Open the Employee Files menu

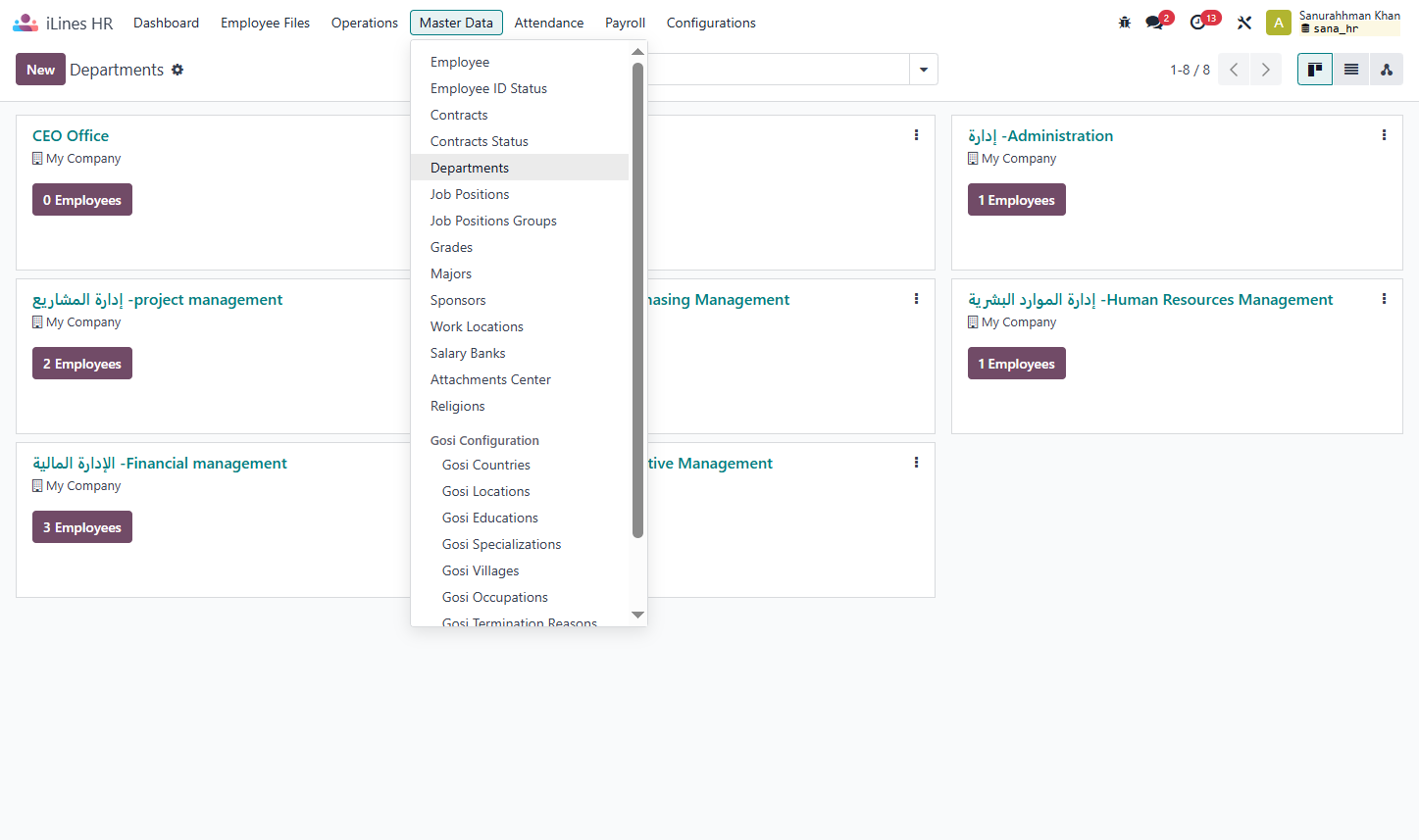coord(265,23)
